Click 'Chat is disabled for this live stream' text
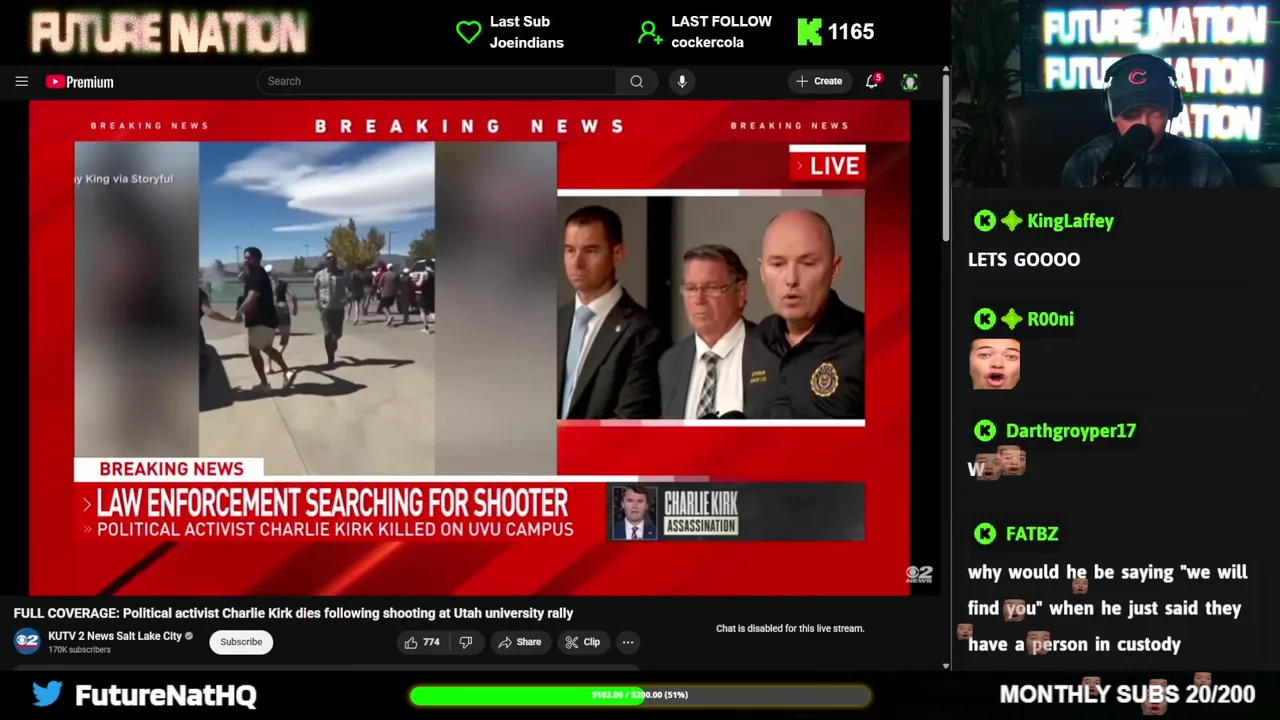Image resolution: width=1280 pixels, height=720 pixels. coord(790,628)
